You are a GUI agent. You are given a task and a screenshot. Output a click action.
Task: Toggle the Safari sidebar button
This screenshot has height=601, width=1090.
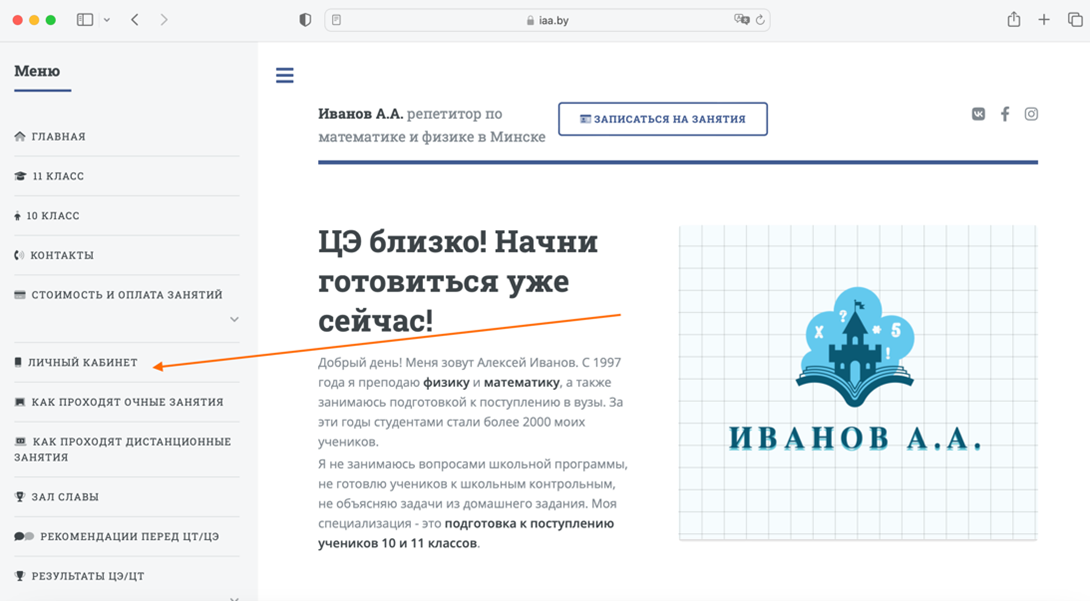coord(85,20)
